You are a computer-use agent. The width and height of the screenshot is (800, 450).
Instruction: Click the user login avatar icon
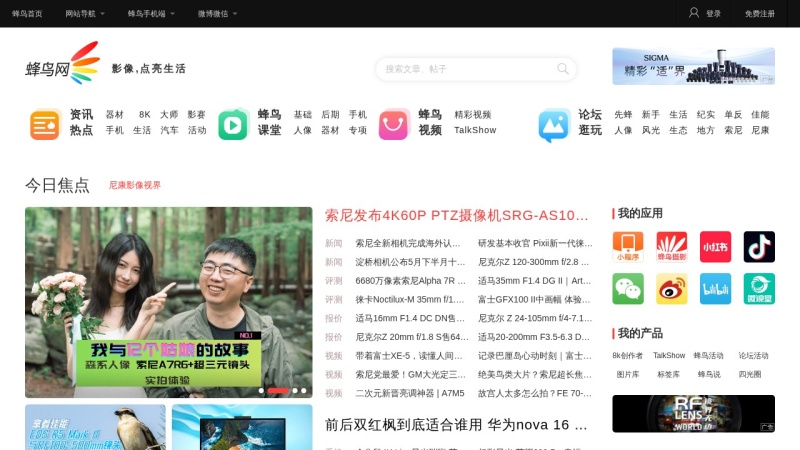pyautogui.click(x=693, y=13)
